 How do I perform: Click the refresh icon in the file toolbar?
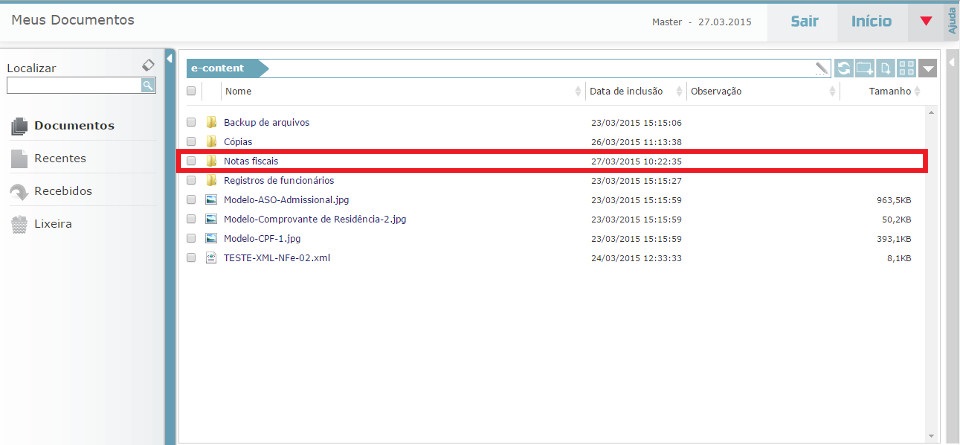coord(845,68)
